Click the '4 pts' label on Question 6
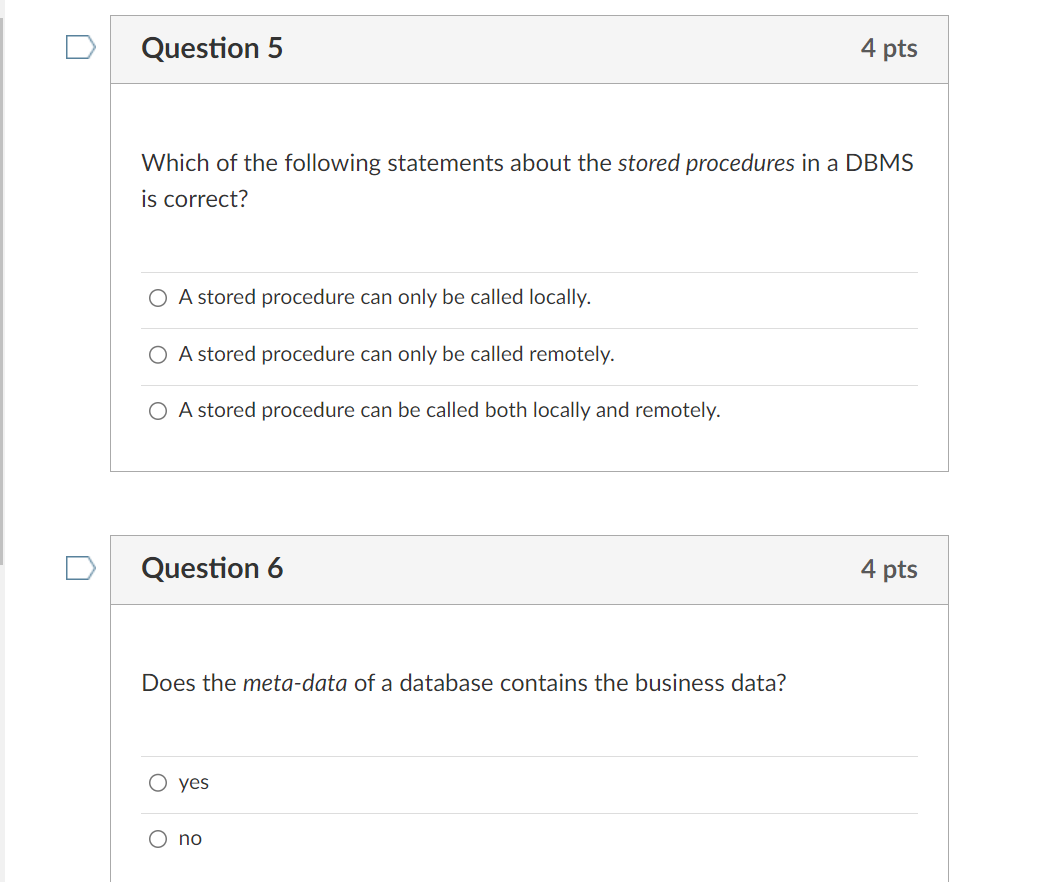 click(888, 569)
